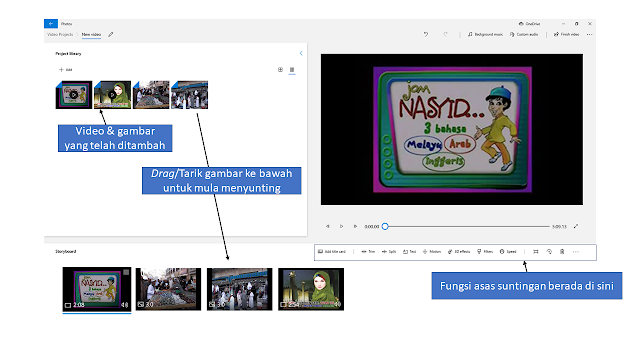
Task: Select the third library market photo
Action: point(151,95)
